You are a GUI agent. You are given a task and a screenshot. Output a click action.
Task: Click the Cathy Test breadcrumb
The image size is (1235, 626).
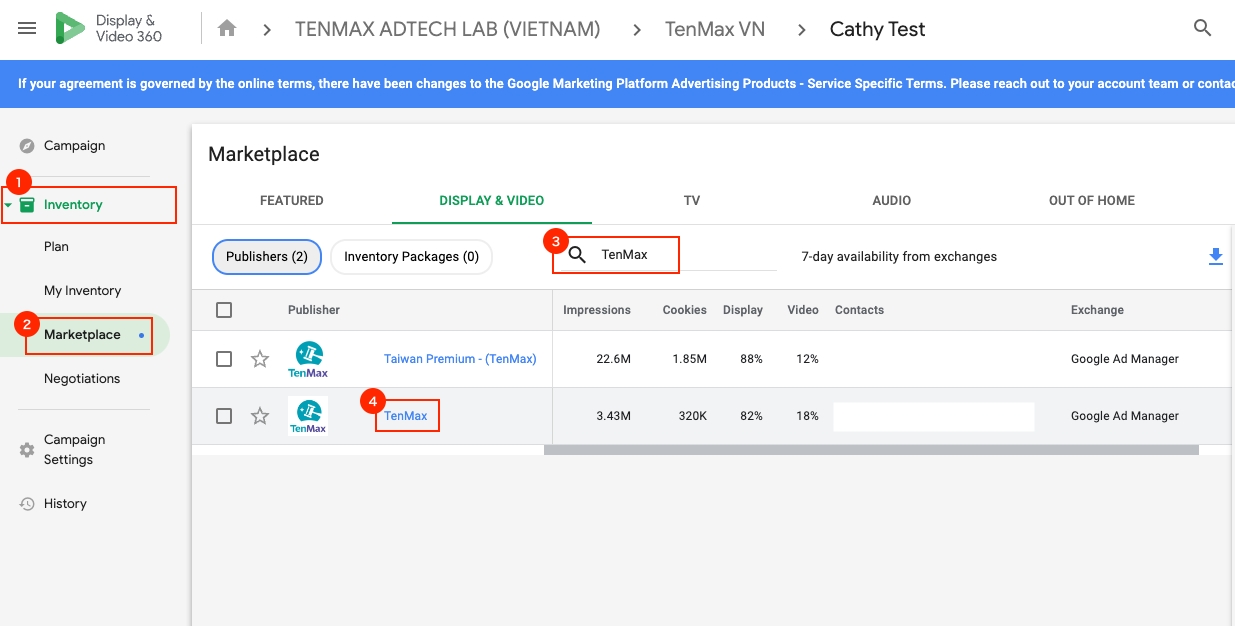pyautogui.click(x=878, y=29)
